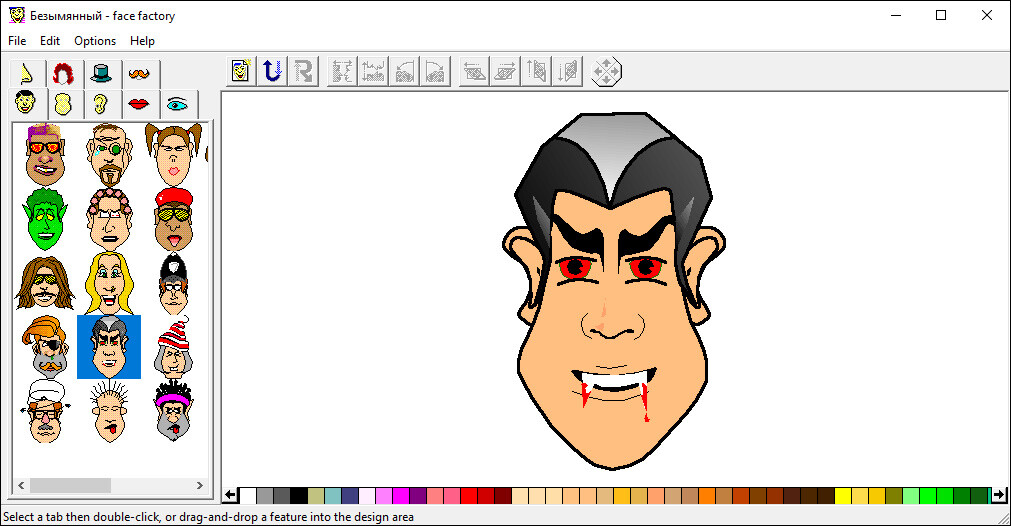Screen dimensions: 1011x526
Task: Select the pigtails girl face thumbnail
Action: point(173,155)
